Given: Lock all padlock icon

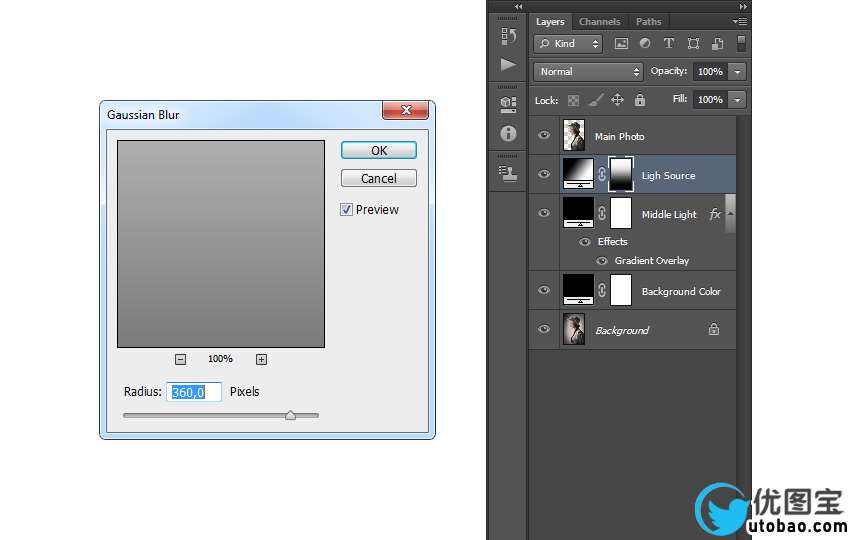Looking at the screenshot, I should (640, 99).
